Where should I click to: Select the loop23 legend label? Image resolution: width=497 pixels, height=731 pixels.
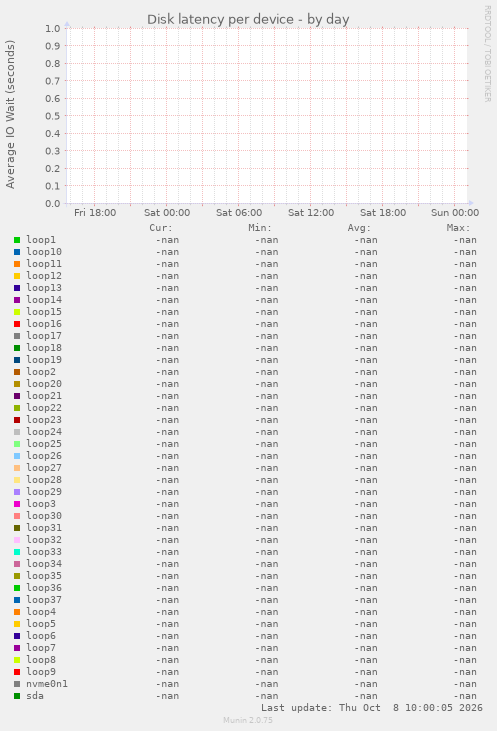[x=44, y=420]
